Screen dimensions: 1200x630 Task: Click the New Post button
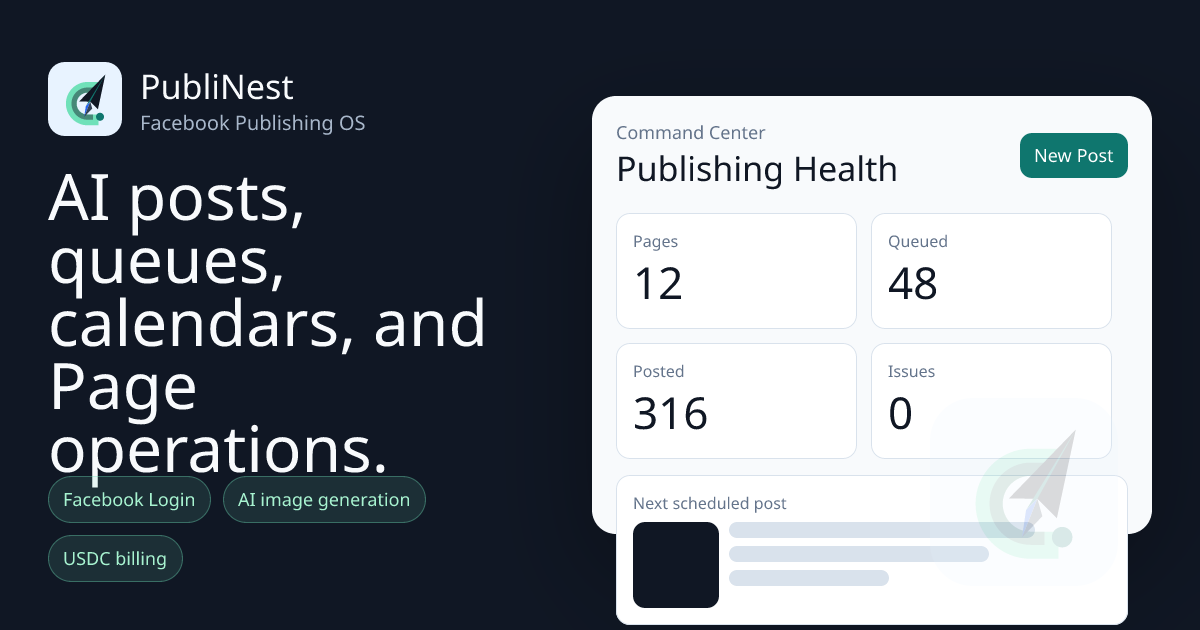click(1074, 156)
